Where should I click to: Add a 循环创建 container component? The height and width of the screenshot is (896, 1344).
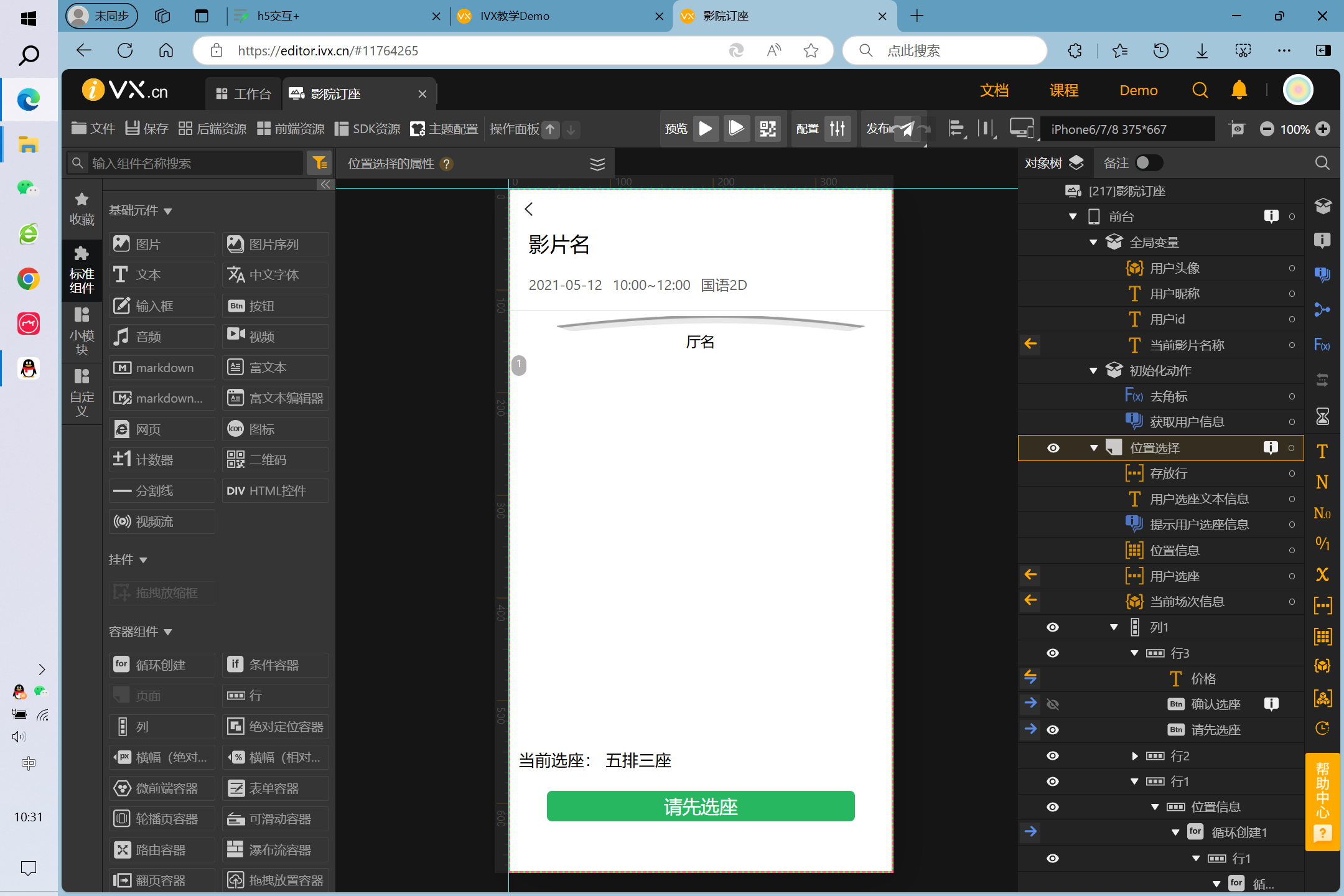click(161, 665)
